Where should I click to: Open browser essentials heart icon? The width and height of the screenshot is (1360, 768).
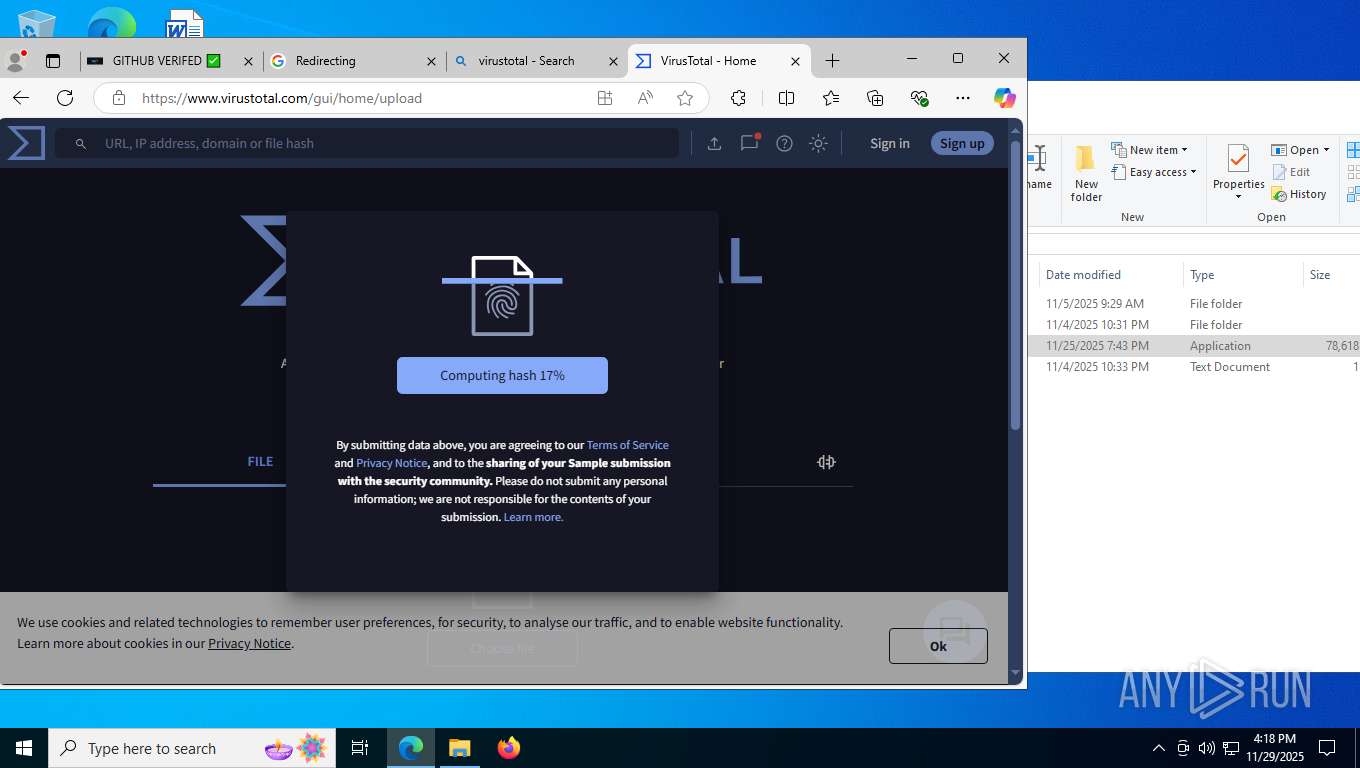[919, 98]
